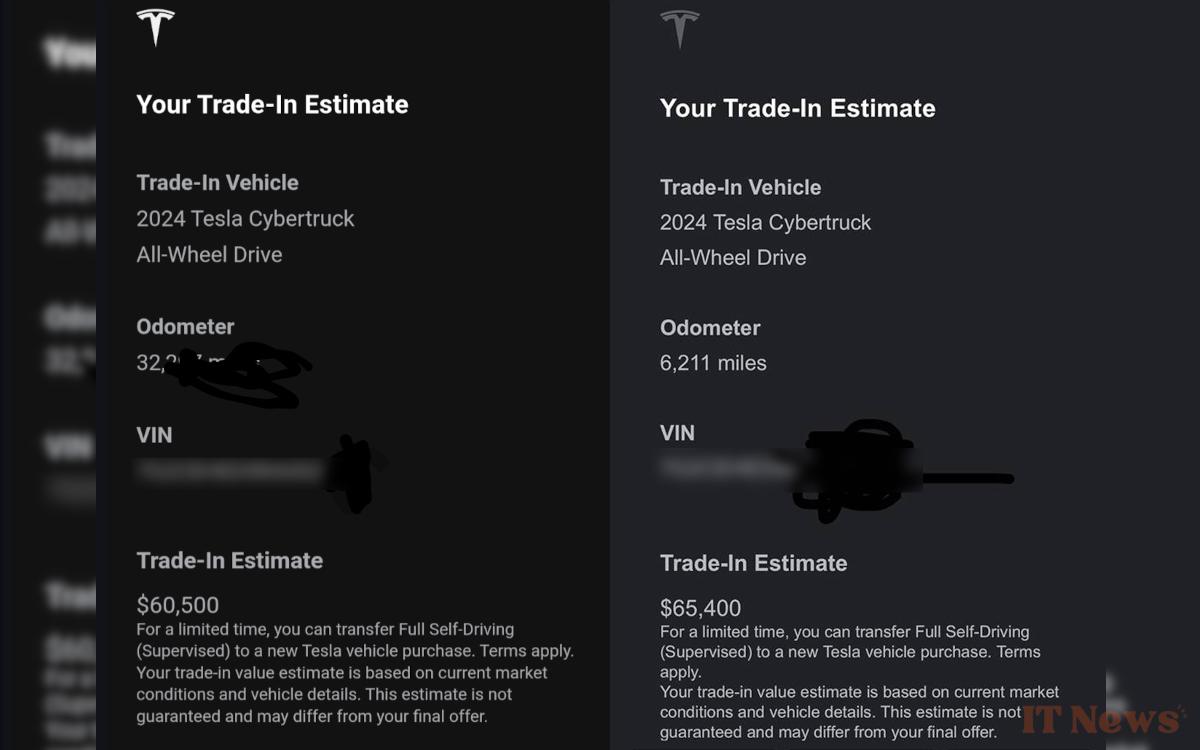Select the $65,400 trade-in estimate value
Viewport: 1200px width, 750px height.
(701, 608)
